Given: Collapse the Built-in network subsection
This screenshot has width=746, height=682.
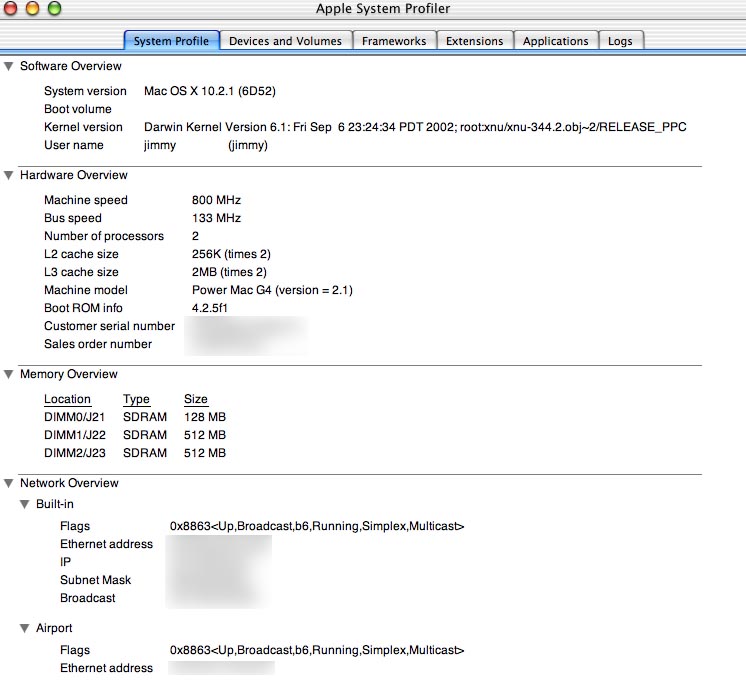Looking at the screenshot, I should point(25,504).
